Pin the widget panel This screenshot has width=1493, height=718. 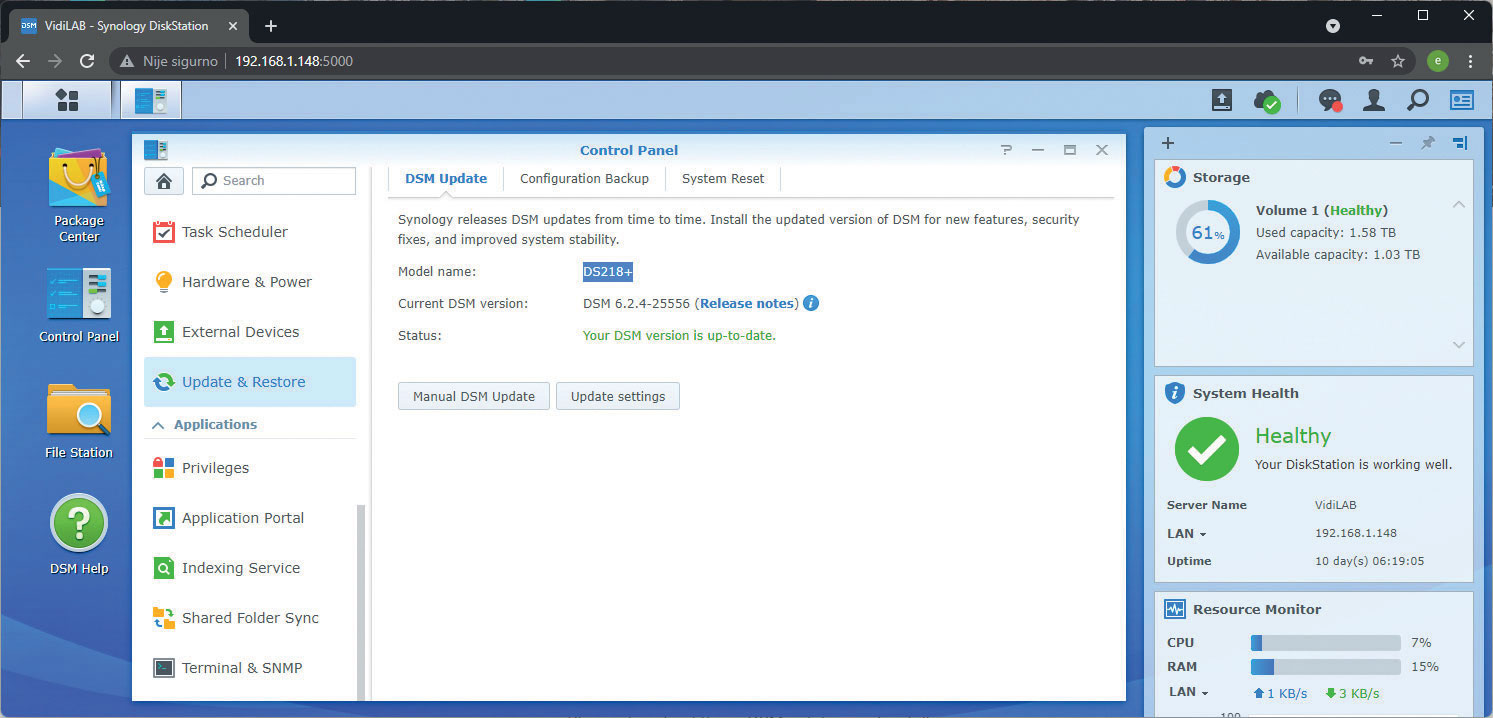point(1428,143)
